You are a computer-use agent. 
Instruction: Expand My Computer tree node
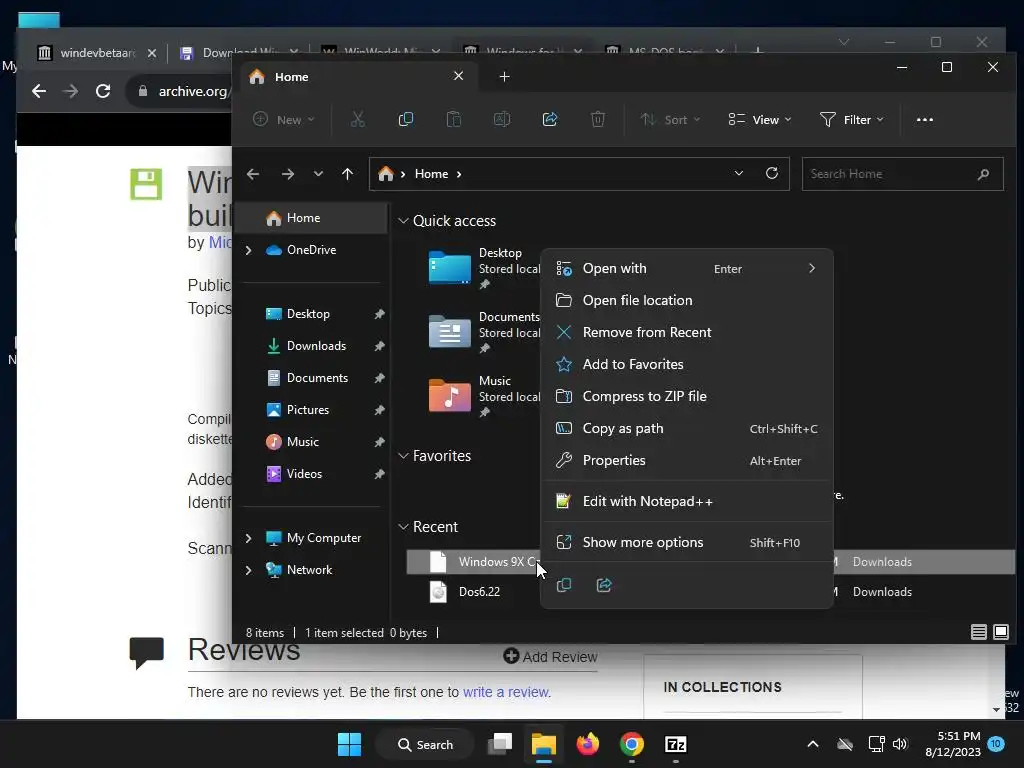click(248, 538)
